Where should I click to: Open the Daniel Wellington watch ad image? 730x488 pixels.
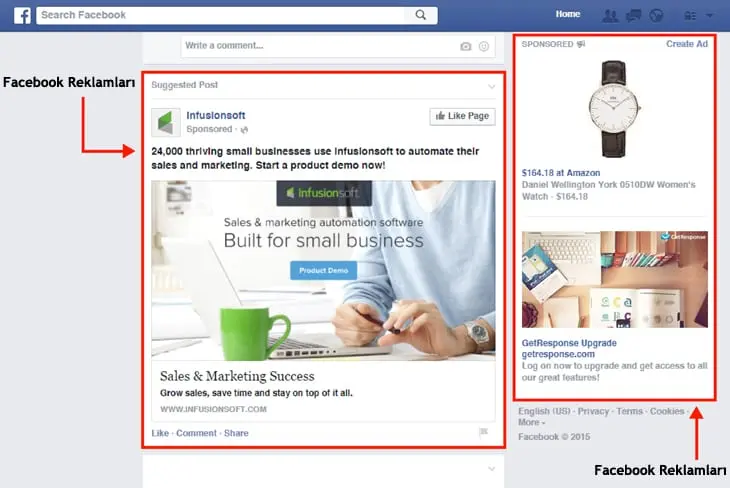[614, 109]
